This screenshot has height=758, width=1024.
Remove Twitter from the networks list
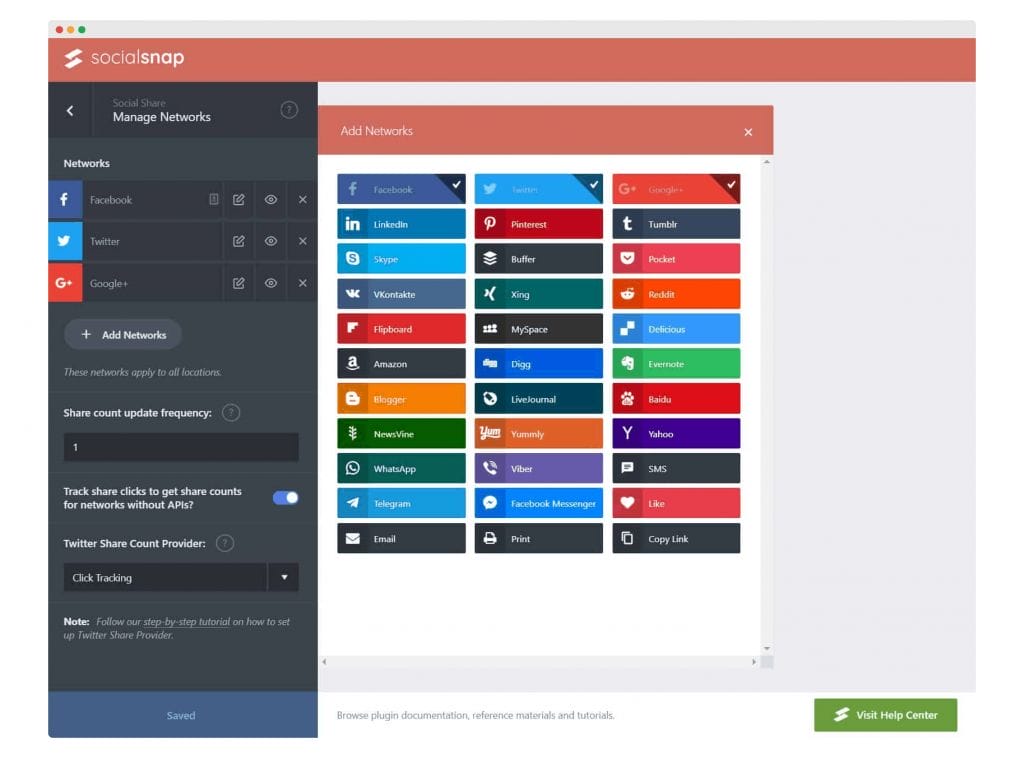[302, 241]
